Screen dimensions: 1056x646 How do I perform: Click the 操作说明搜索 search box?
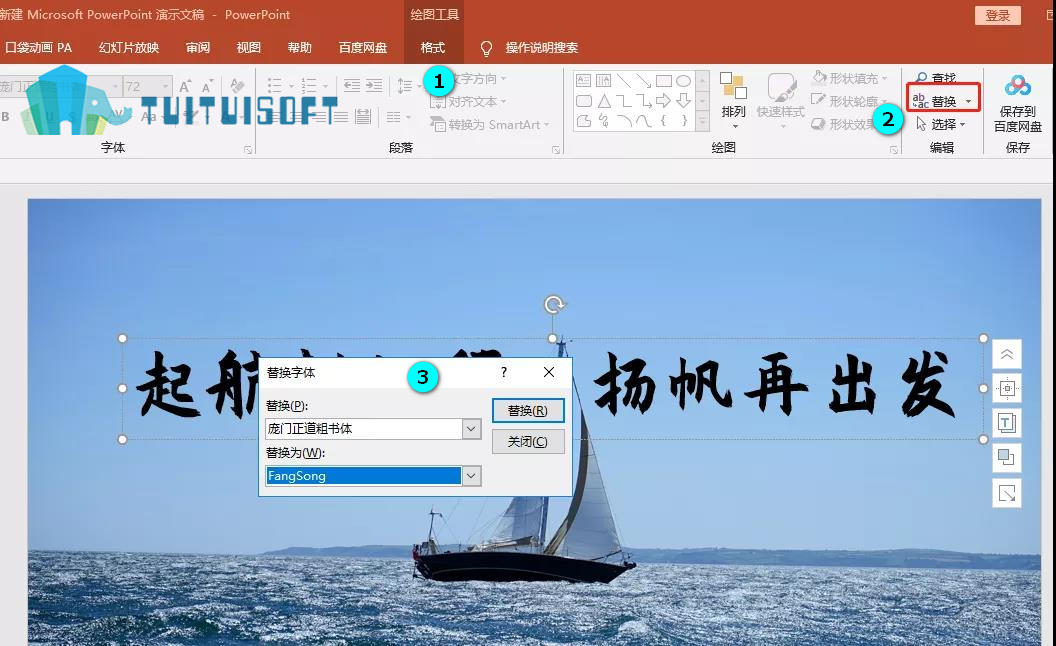pyautogui.click(x=541, y=48)
